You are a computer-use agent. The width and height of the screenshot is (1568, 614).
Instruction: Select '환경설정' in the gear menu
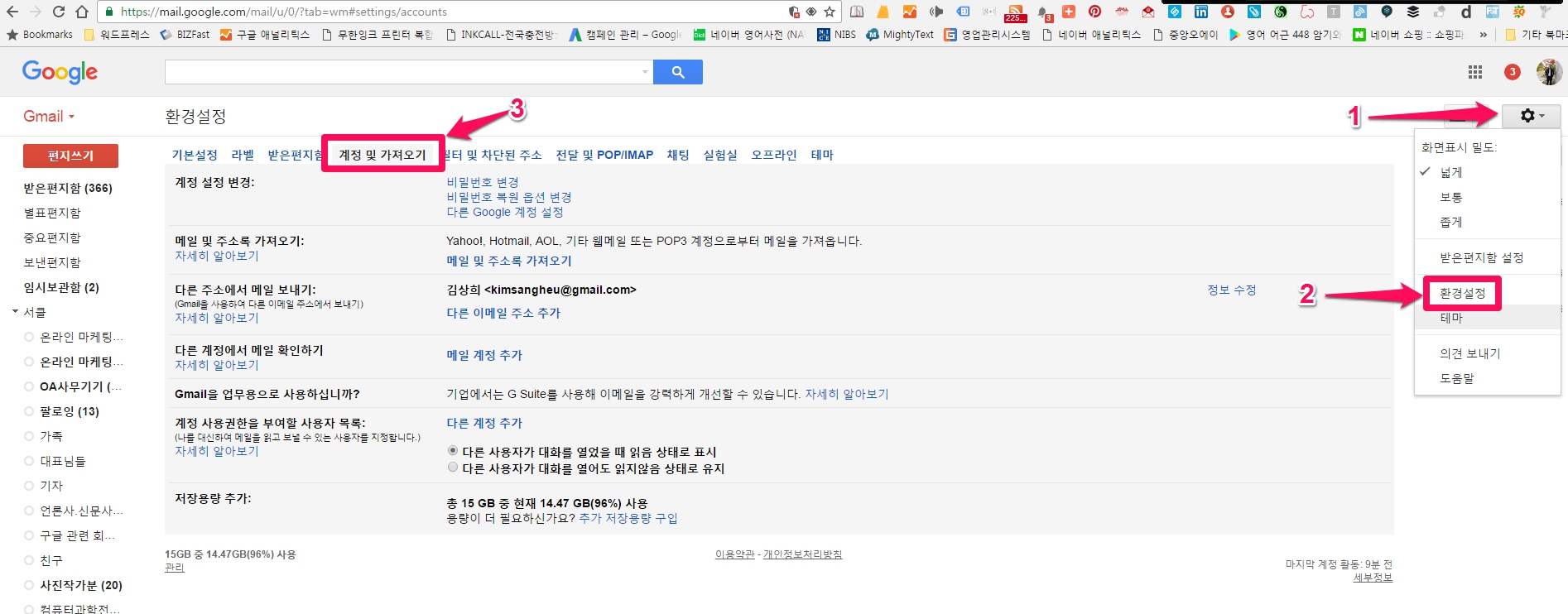coord(1462,293)
